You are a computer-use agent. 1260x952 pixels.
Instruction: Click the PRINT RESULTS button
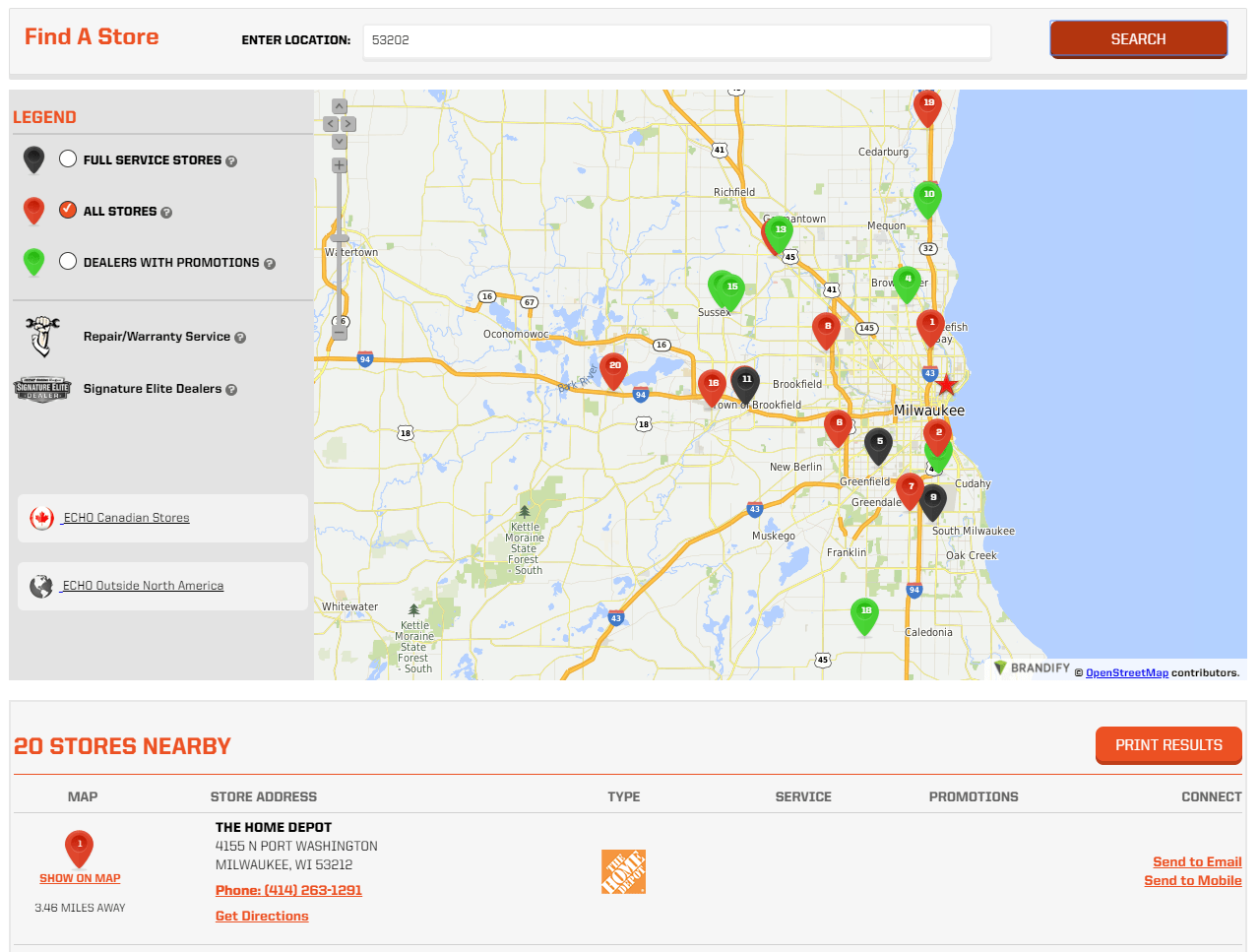tap(1168, 745)
